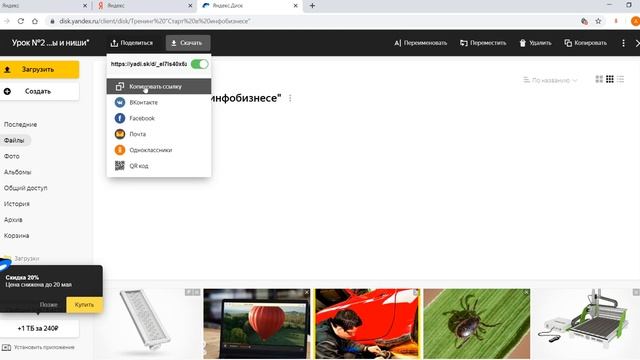Click Переименовать rename button
Image resolution: width=640 pixels, height=360 pixels.
420,43
